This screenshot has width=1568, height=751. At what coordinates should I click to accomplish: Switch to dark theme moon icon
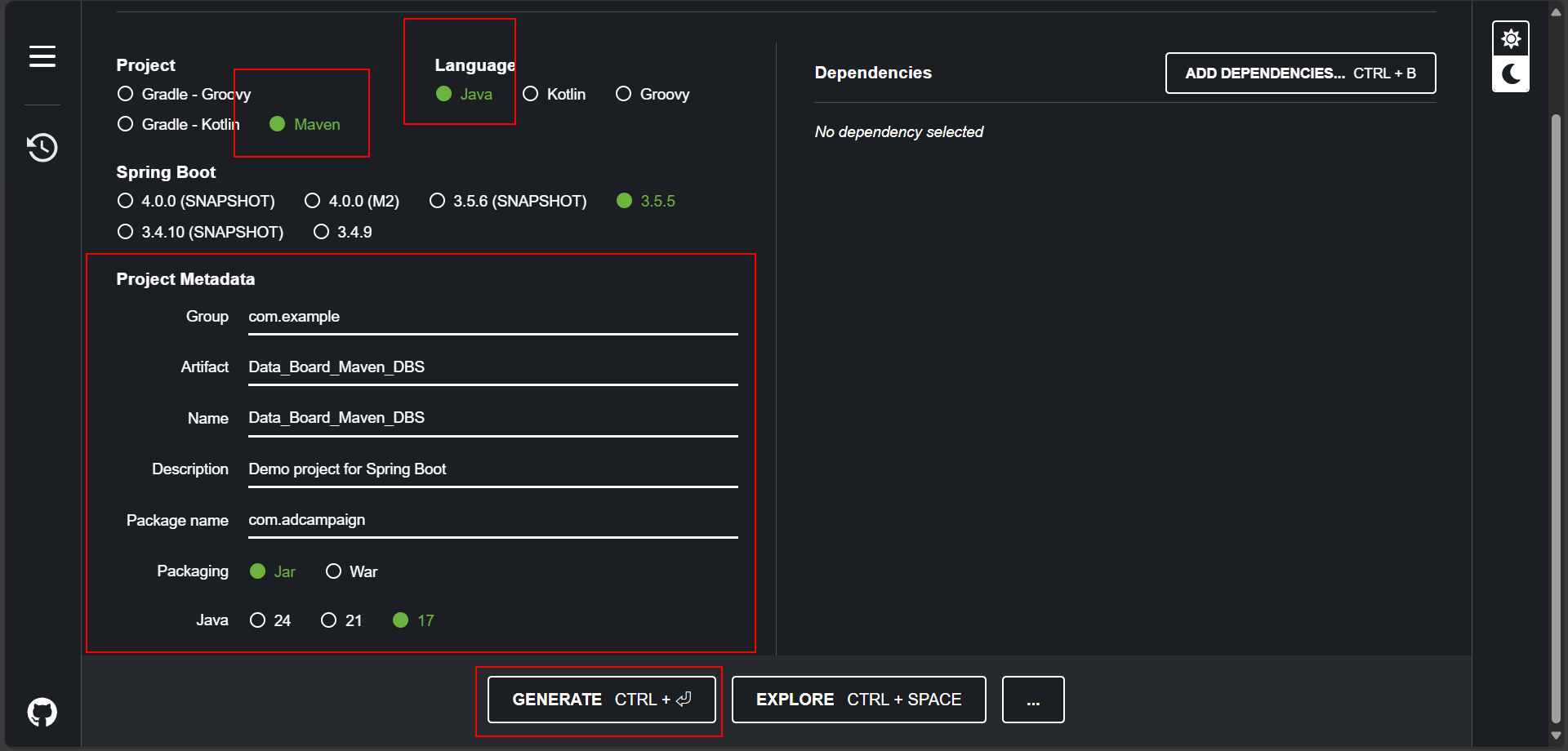(x=1511, y=74)
